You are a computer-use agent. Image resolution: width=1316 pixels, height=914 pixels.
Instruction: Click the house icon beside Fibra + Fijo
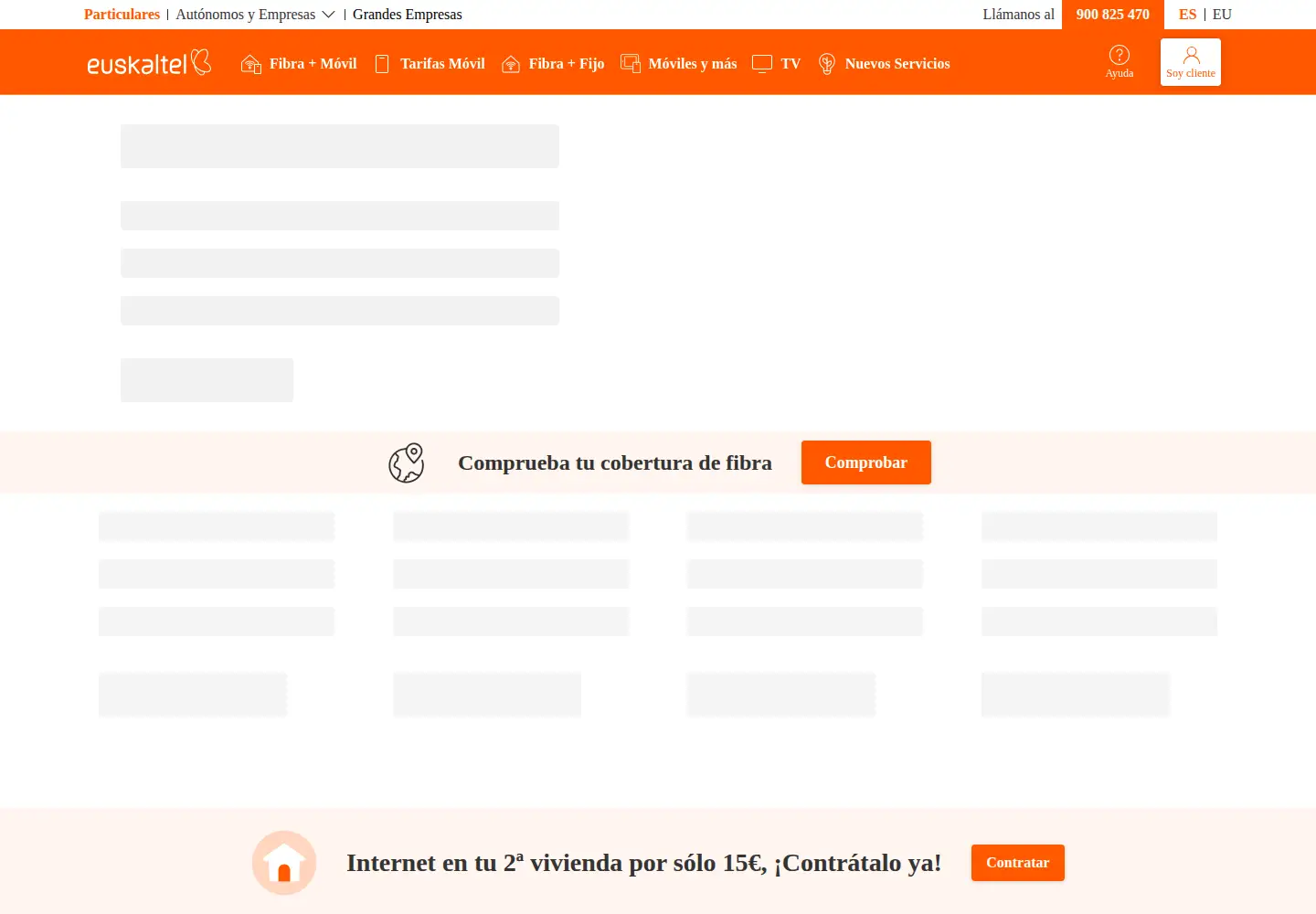click(x=511, y=64)
